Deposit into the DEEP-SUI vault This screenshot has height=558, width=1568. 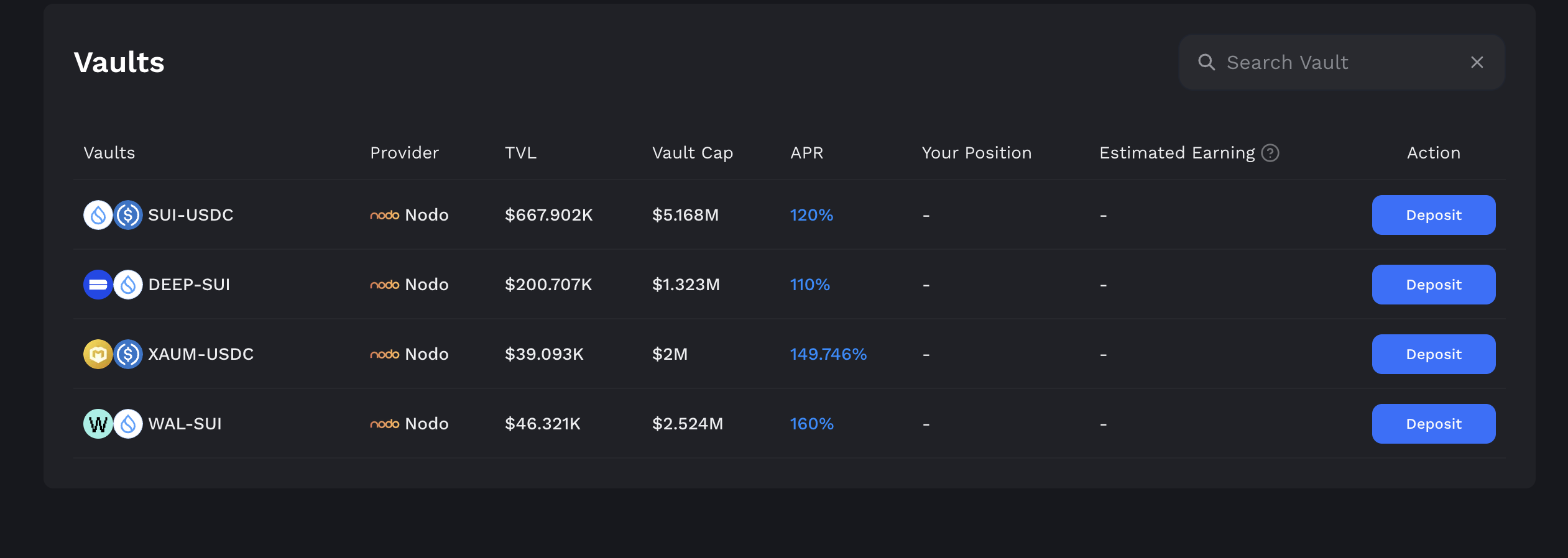(x=1433, y=285)
